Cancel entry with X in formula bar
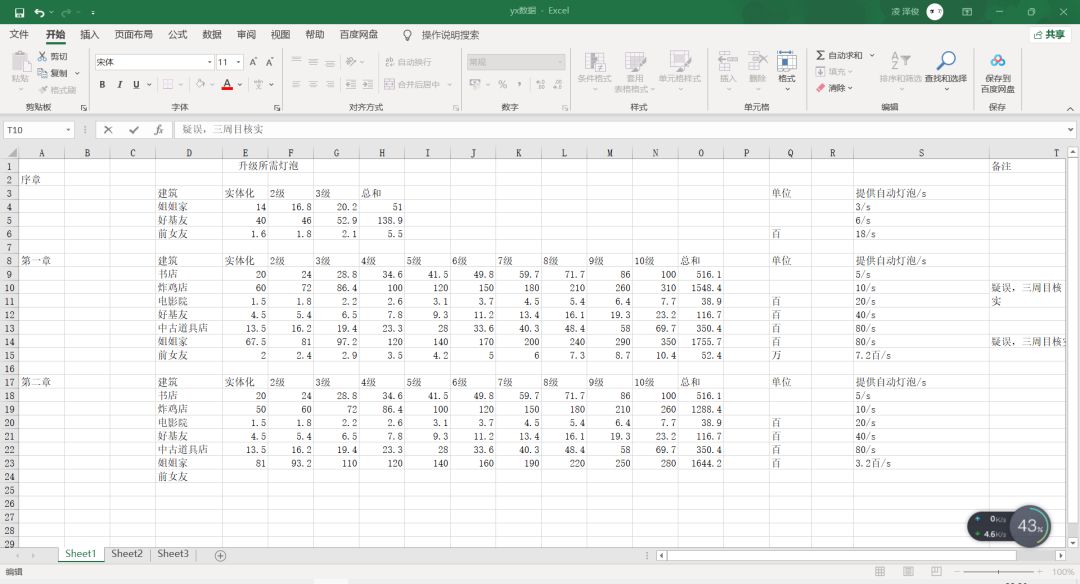 108,129
